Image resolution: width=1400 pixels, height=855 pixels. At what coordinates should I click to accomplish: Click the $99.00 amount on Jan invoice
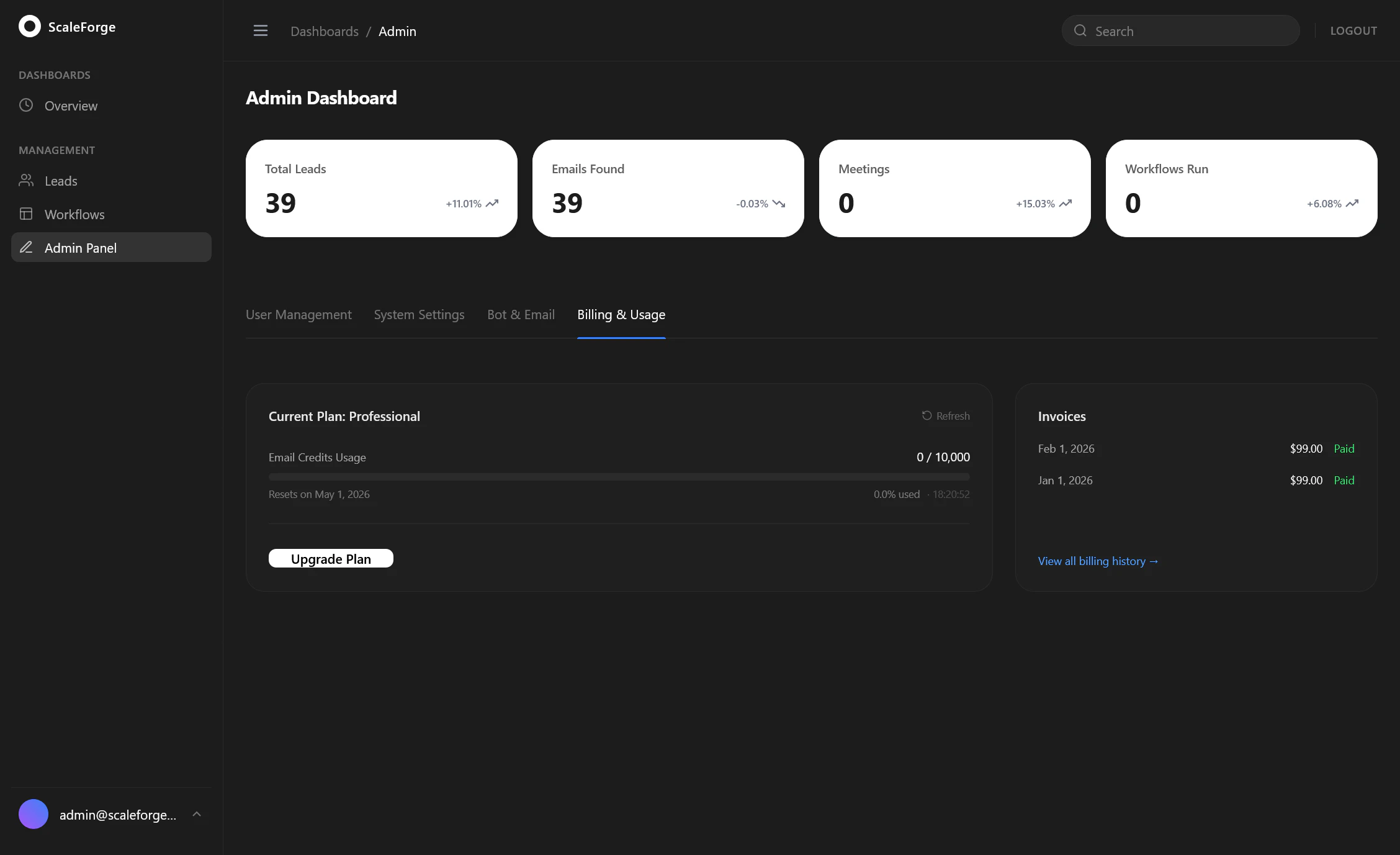(1306, 481)
